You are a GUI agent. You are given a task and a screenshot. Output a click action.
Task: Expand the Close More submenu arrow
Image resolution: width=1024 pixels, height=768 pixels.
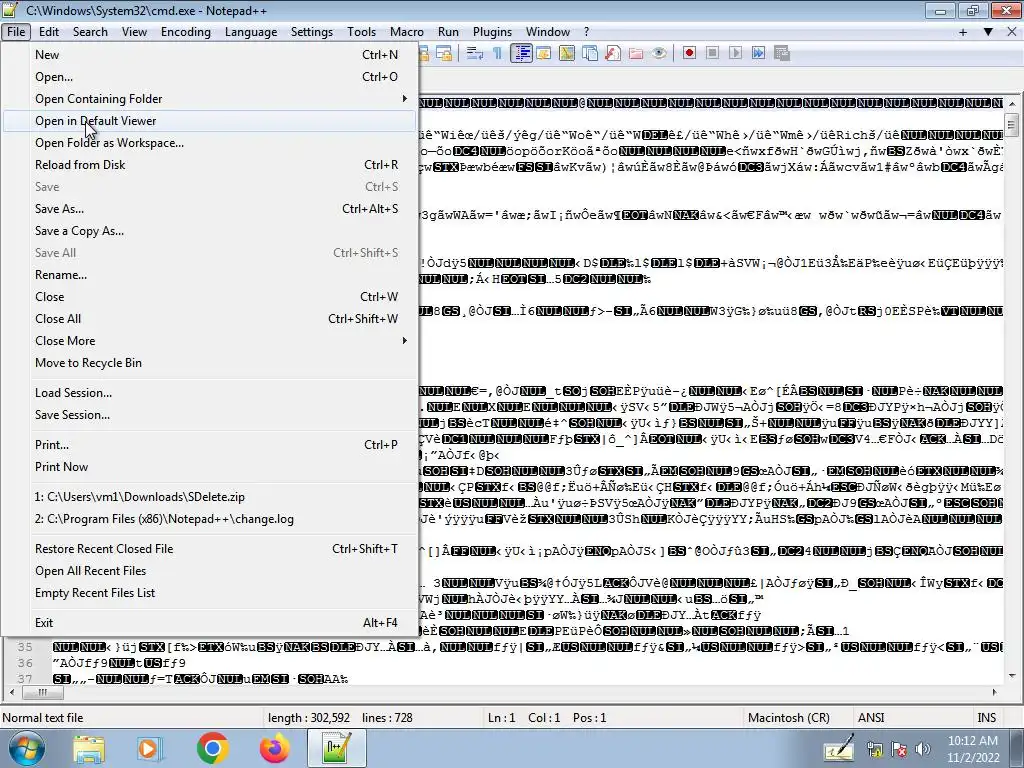405,340
